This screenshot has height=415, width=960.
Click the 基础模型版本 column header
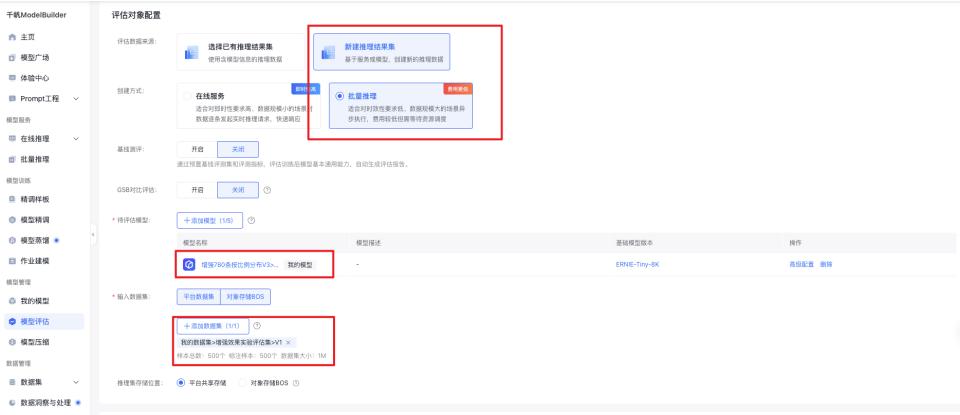point(634,243)
